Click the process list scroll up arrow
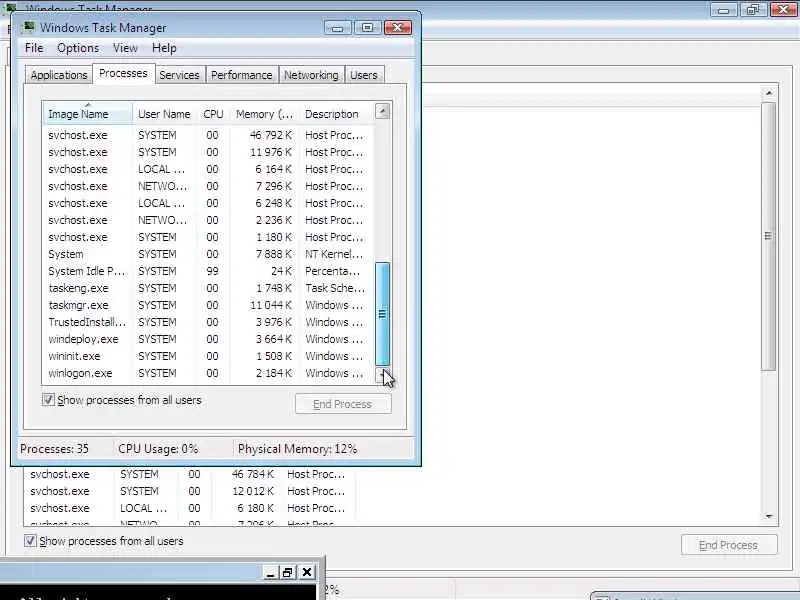 [382, 111]
